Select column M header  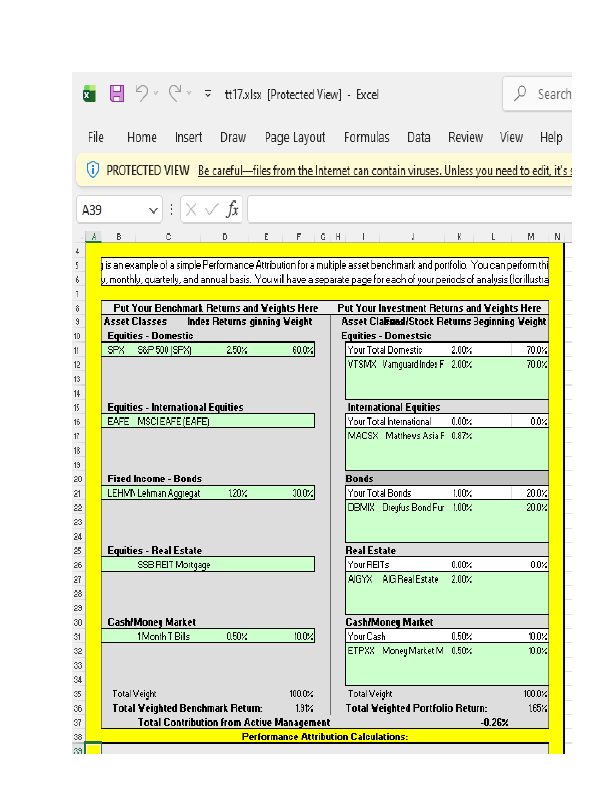point(531,236)
